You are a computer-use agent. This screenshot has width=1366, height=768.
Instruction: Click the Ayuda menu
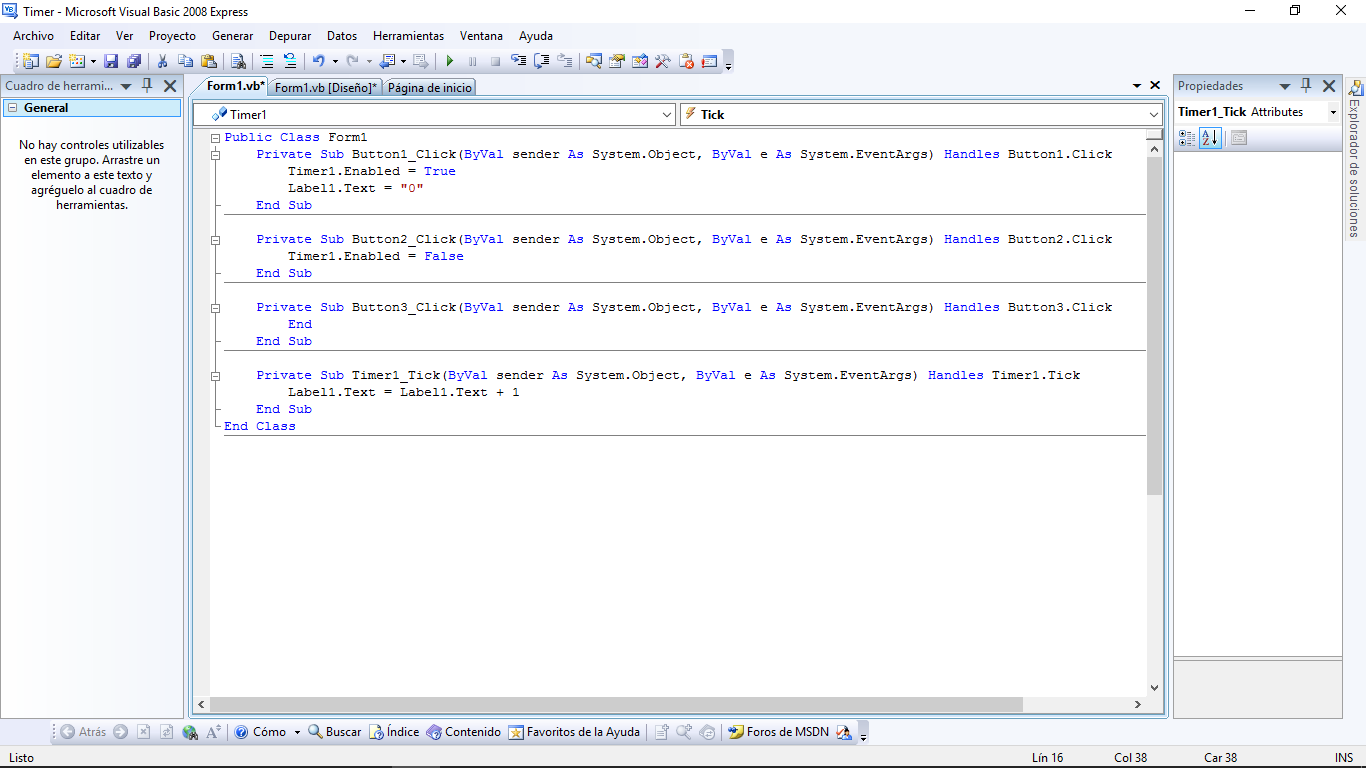click(x=536, y=36)
